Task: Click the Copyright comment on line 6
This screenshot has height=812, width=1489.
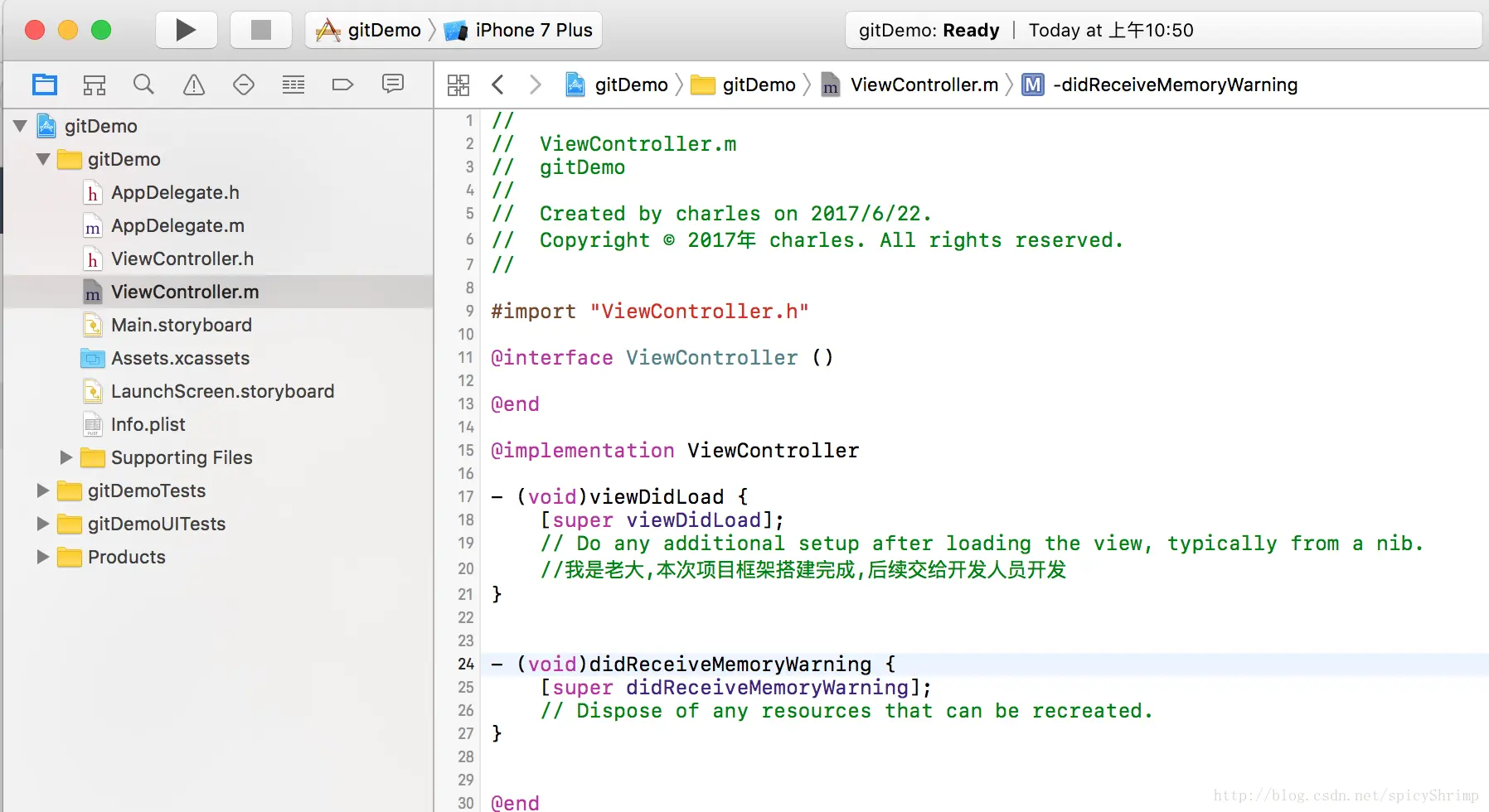Action: pyautogui.click(x=808, y=240)
